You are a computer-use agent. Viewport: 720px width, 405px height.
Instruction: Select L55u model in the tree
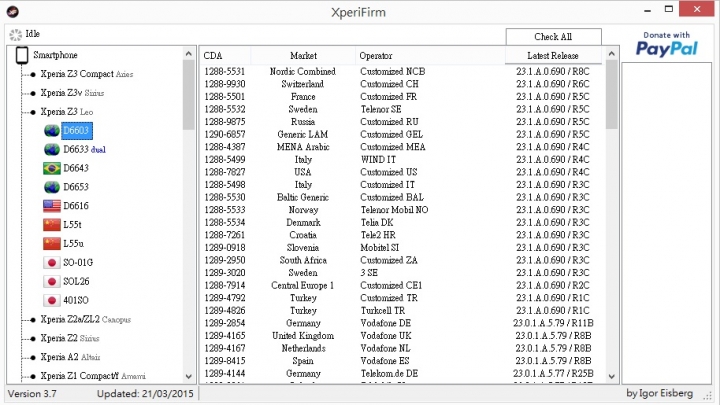click(73, 244)
